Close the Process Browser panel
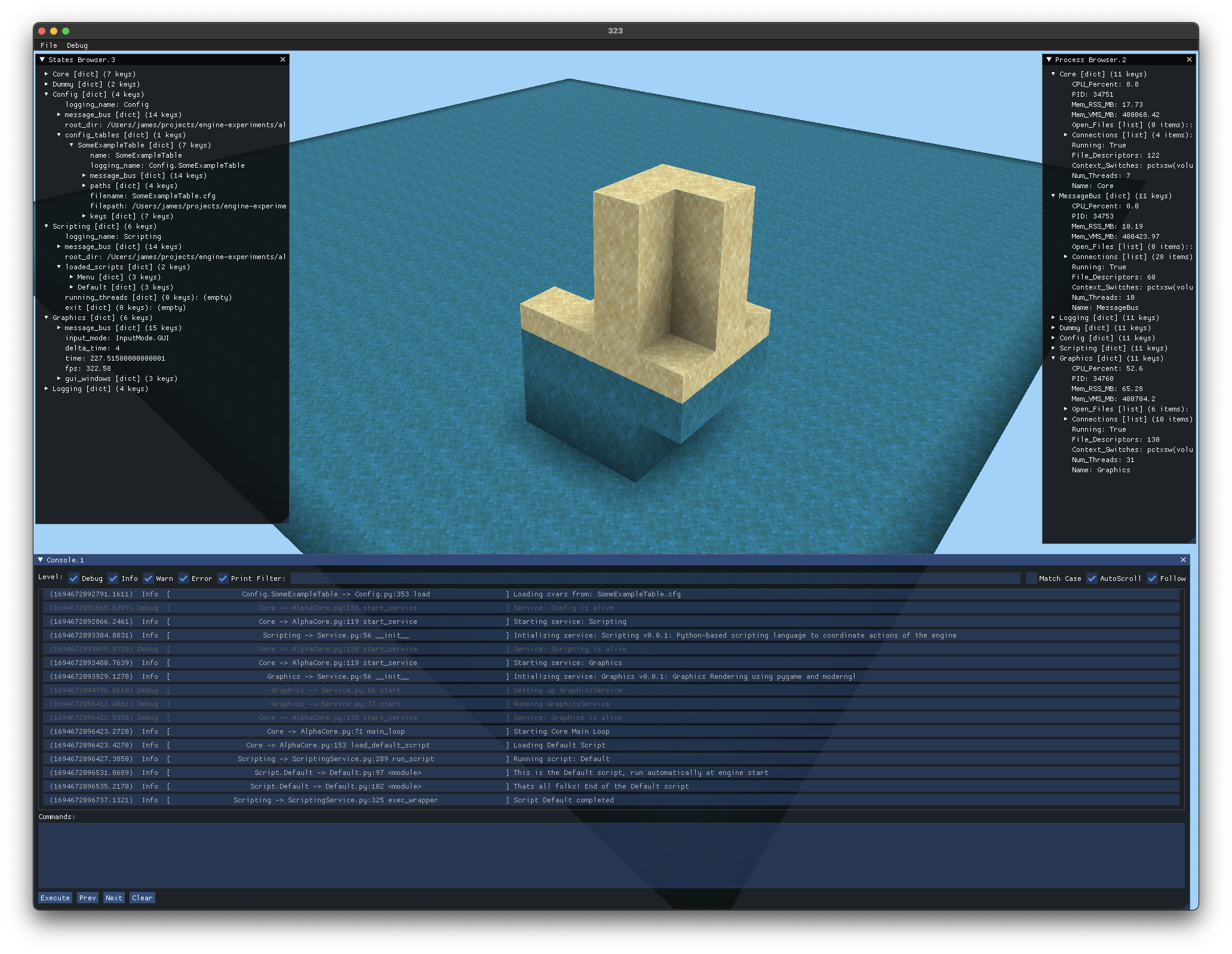This screenshot has height=954, width=1232. pyautogui.click(x=1189, y=60)
